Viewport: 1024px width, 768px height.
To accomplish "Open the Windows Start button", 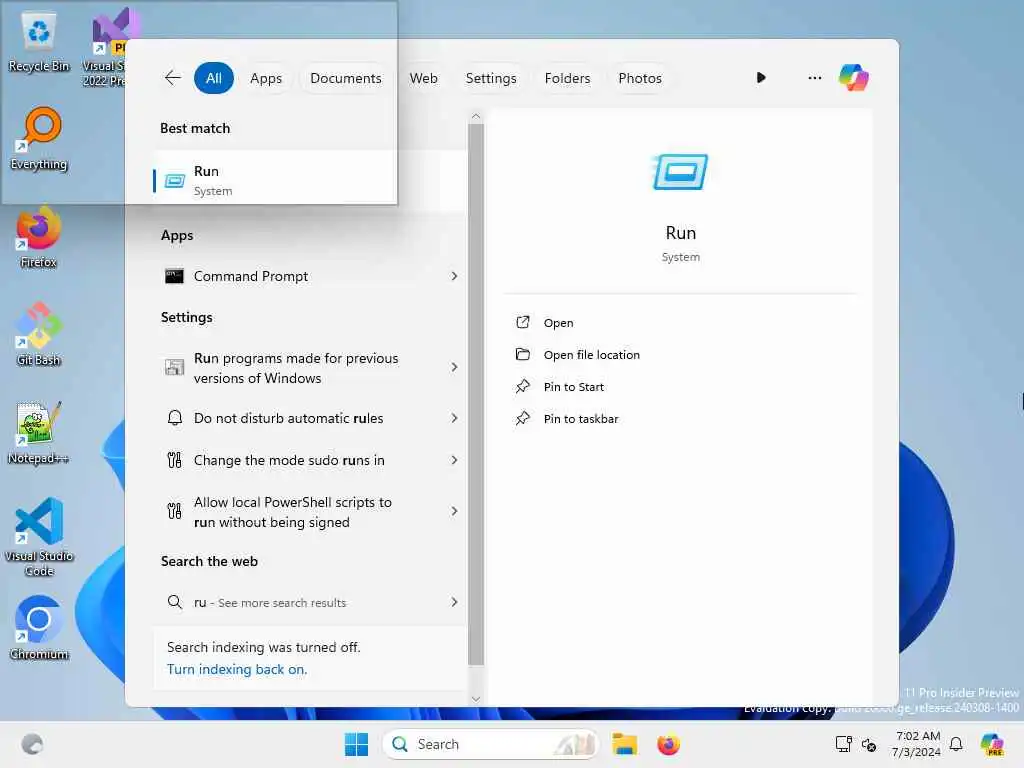I will (356, 744).
